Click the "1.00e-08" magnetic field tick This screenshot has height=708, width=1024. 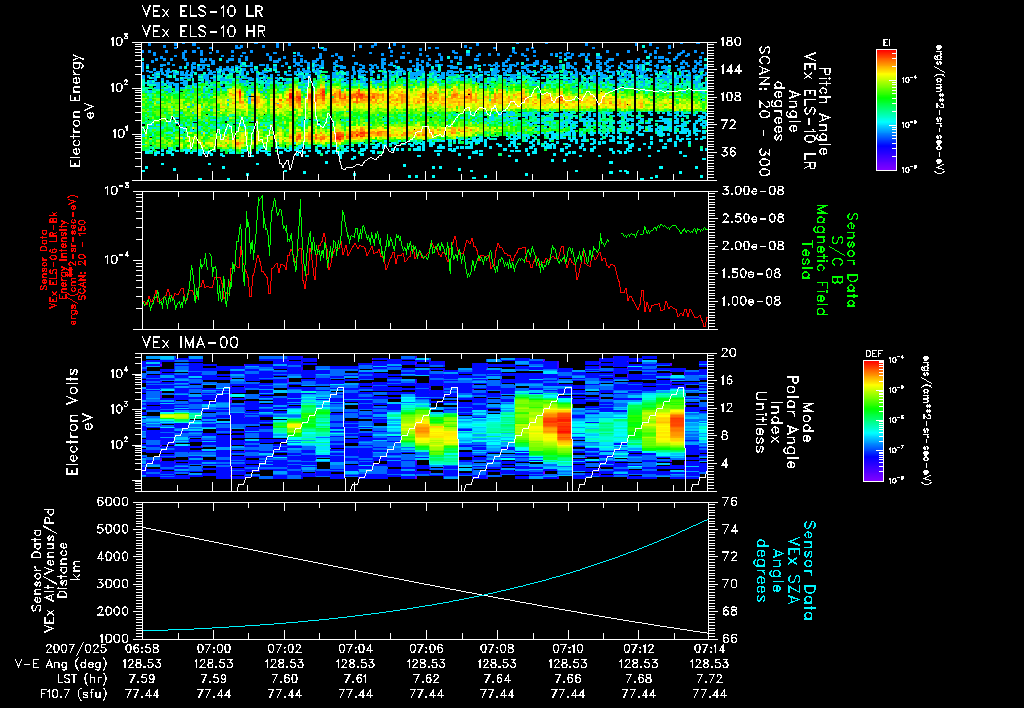(751, 301)
